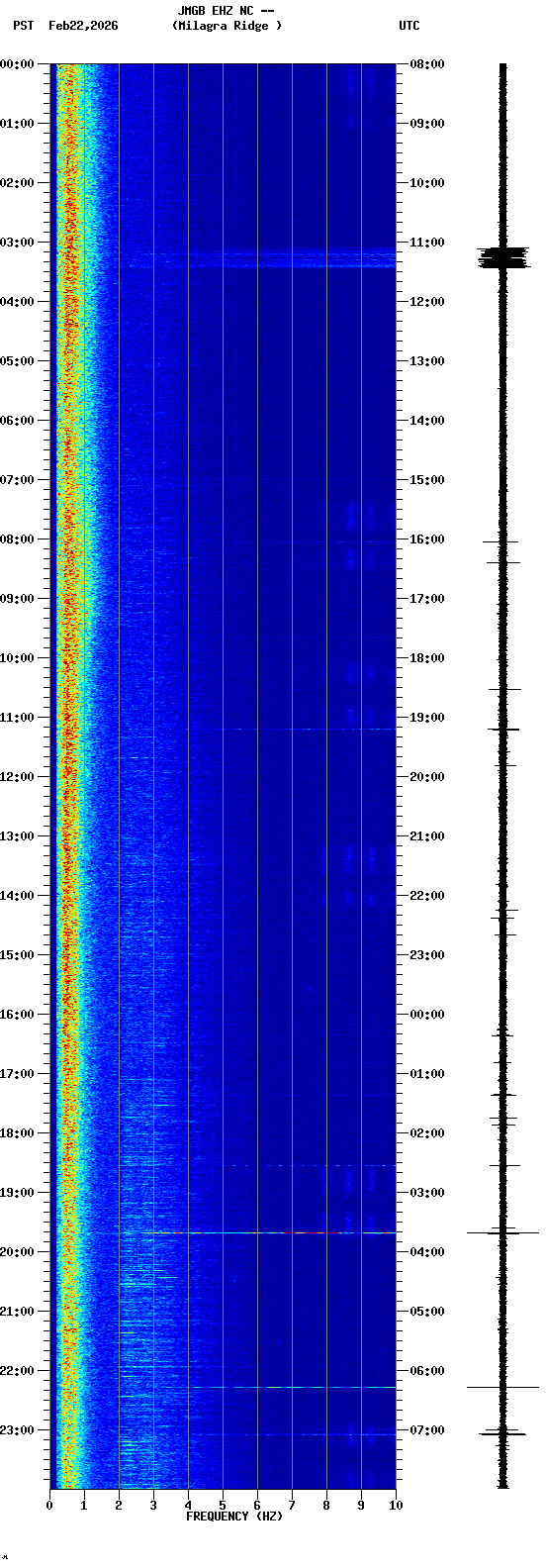Screen dimensions: 546x1568
Task: Click the 02:00 label on the UTC axis
Action: click(x=427, y=1133)
